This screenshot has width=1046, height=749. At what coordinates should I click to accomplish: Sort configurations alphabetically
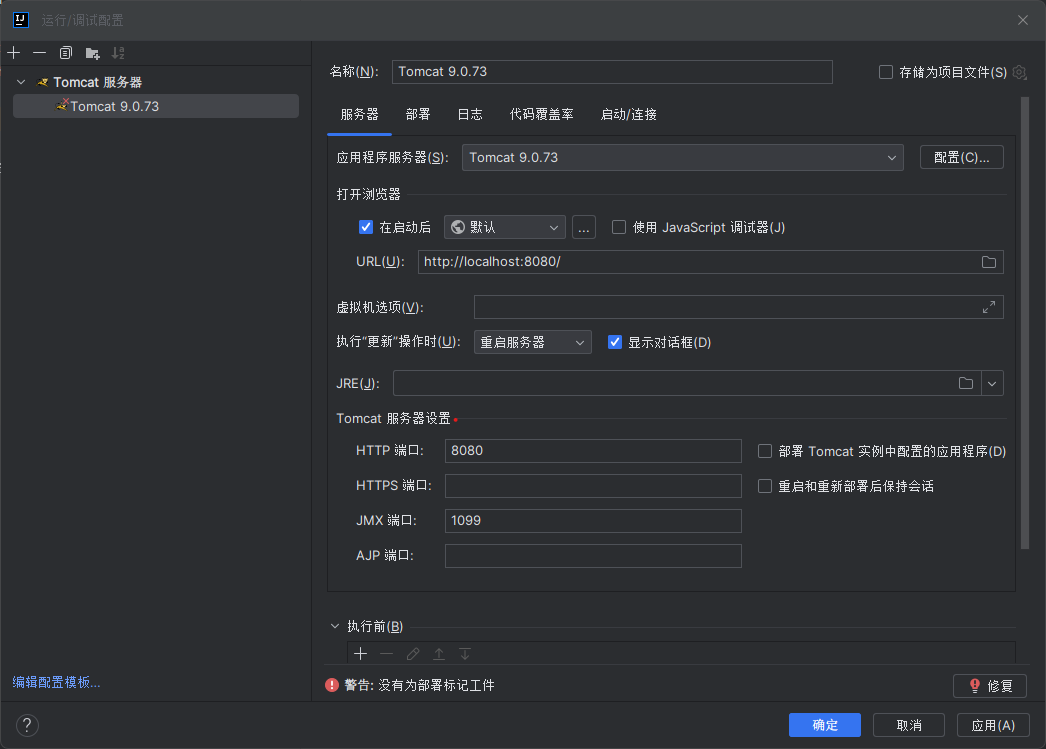pos(118,53)
